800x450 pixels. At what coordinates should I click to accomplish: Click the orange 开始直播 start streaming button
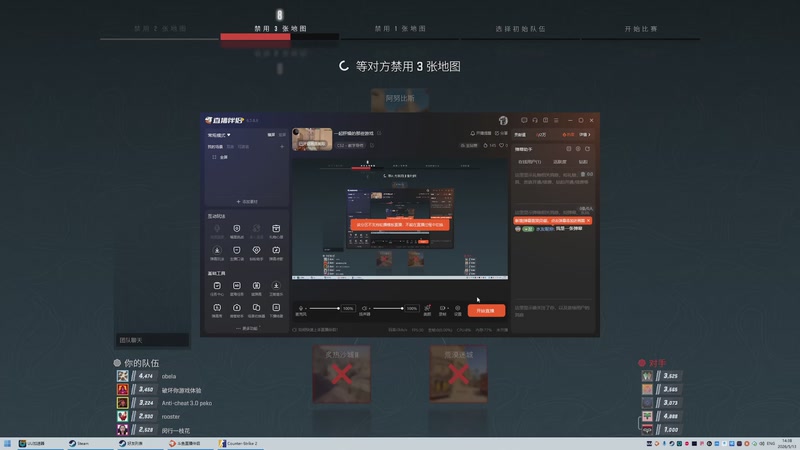click(486, 311)
